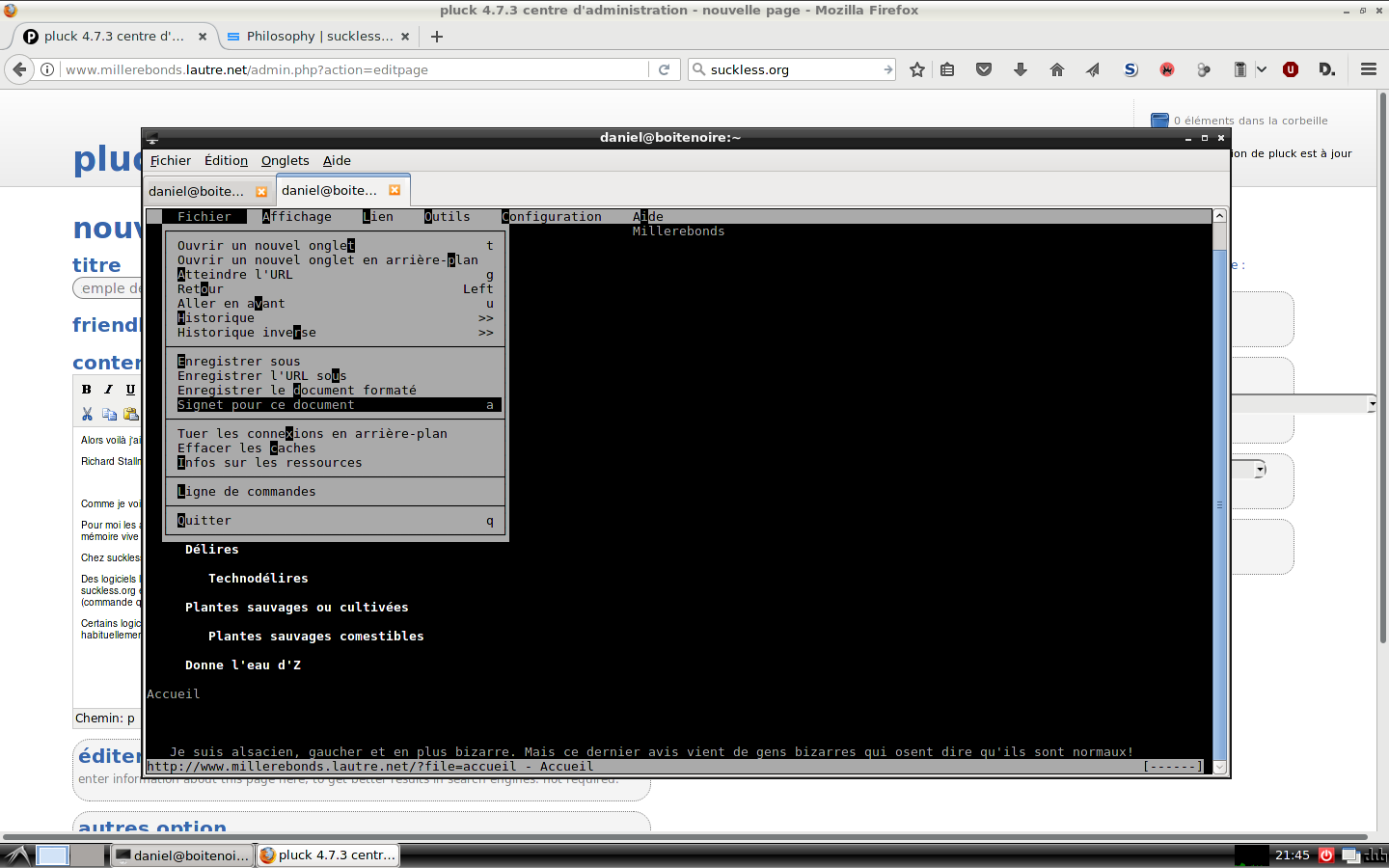
Task: Open the uBlock Origin shield icon
Action: (x=1291, y=69)
